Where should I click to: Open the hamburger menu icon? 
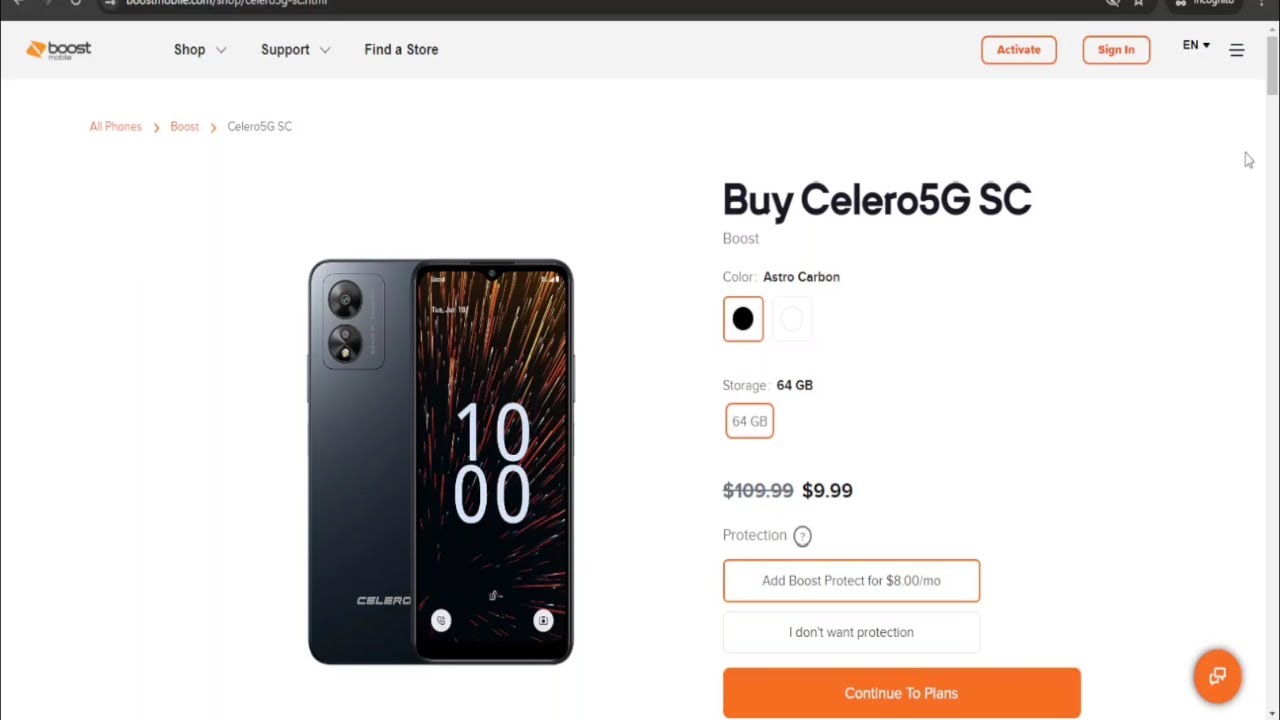[1237, 50]
